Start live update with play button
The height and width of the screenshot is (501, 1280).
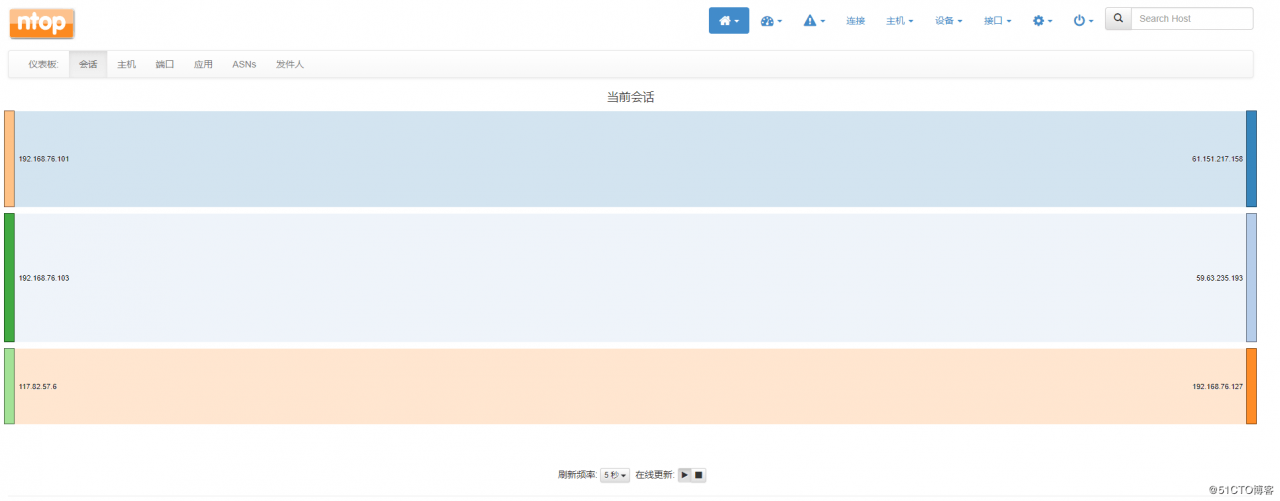click(685, 475)
